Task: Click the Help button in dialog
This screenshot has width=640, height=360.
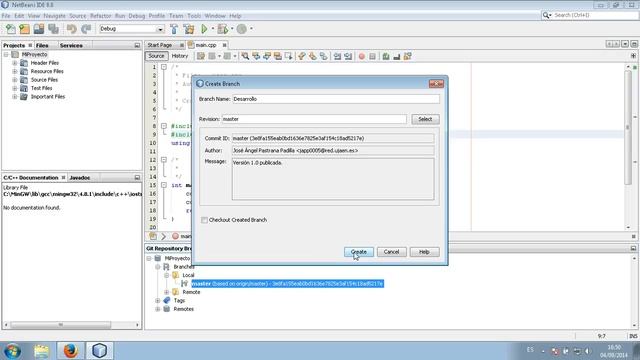Action: (x=424, y=252)
